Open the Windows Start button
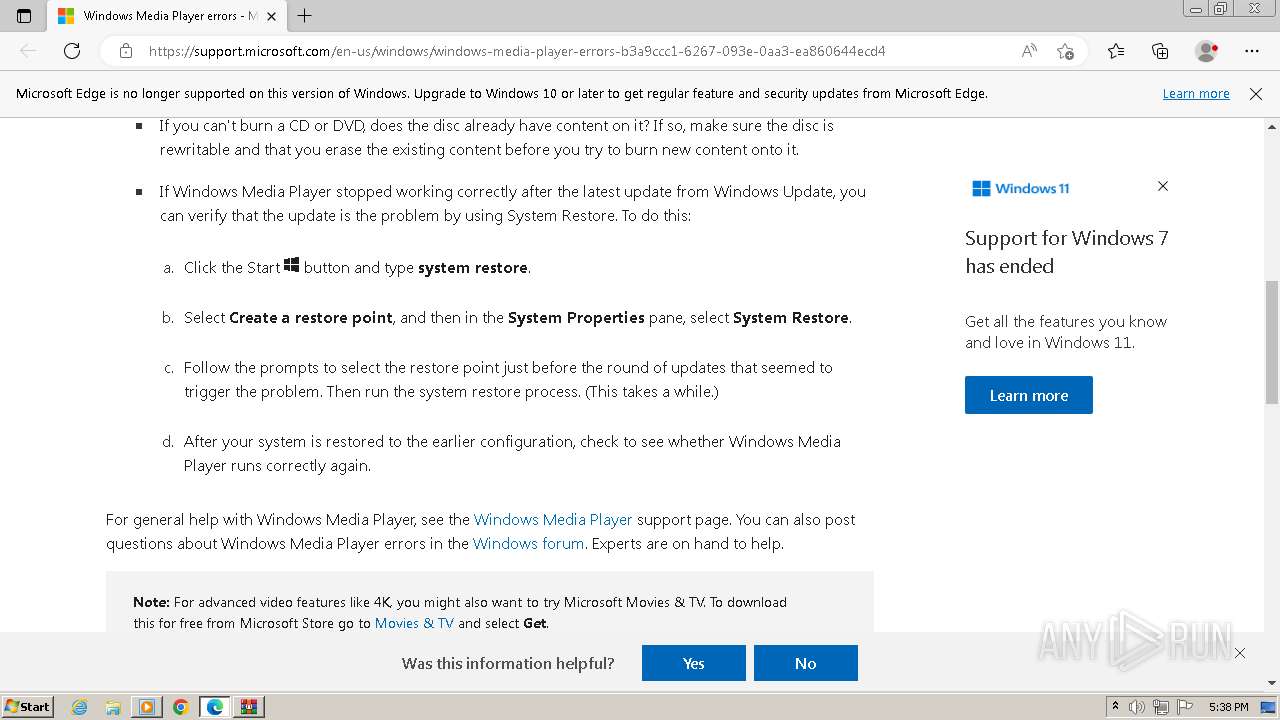Viewport: 1280px width, 720px height. (x=27, y=707)
